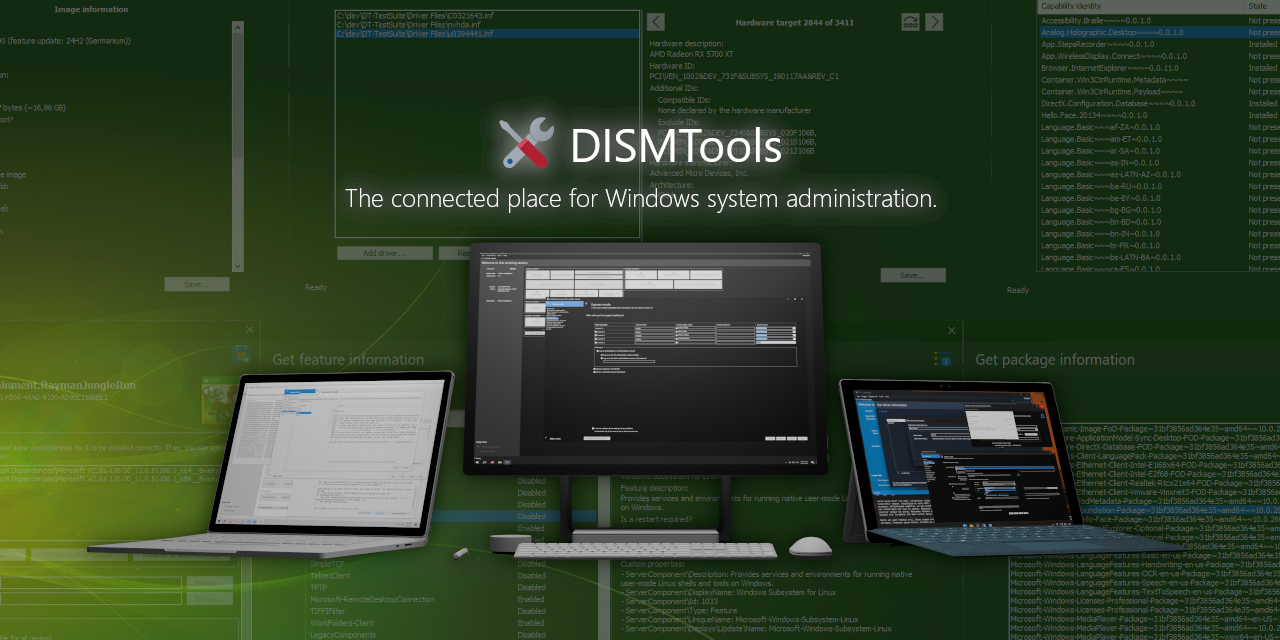The width and height of the screenshot is (1280, 640).
Task: Go to the previous hardware target arrow
Action: tap(656, 22)
